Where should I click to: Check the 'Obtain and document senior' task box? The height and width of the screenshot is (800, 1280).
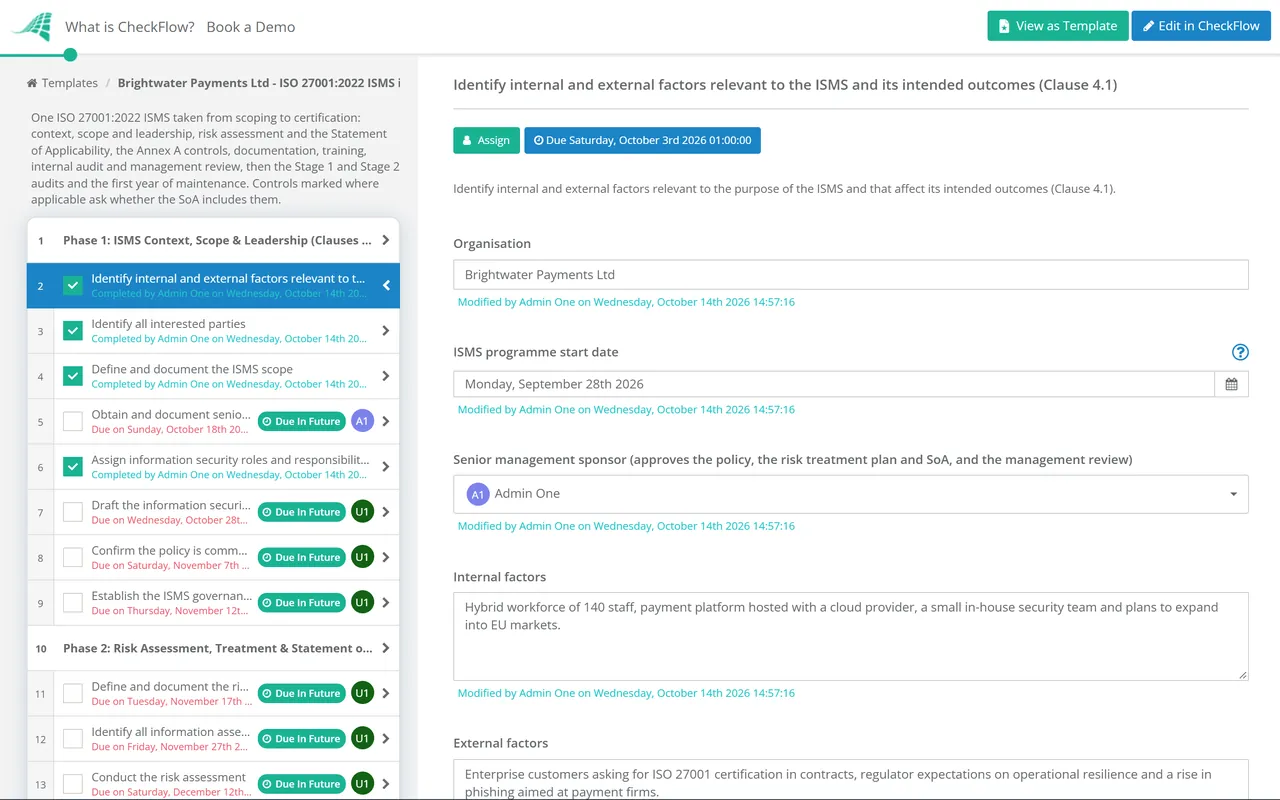click(x=73, y=422)
